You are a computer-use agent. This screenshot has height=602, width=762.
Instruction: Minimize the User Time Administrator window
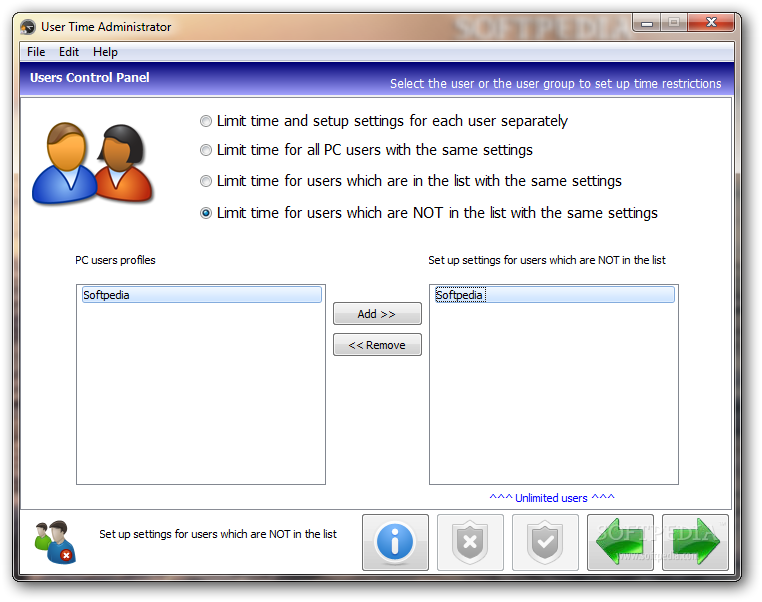point(647,22)
